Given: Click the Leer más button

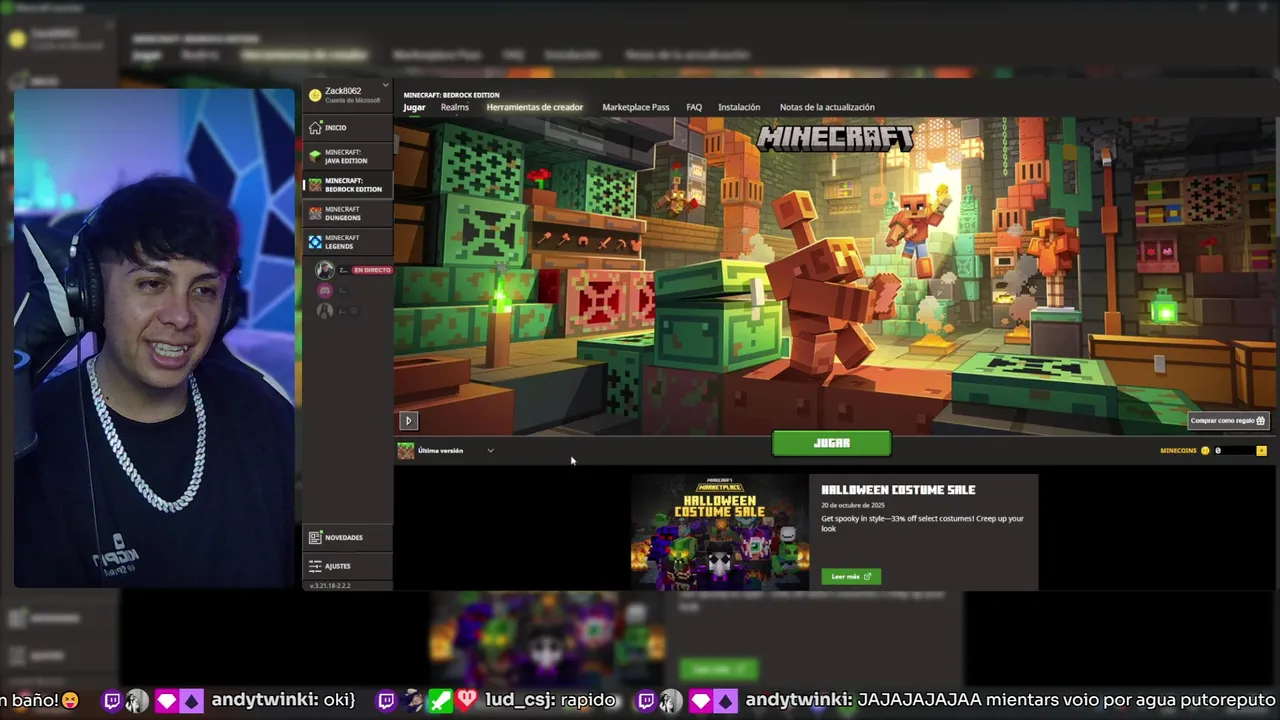Looking at the screenshot, I should [x=851, y=576].
